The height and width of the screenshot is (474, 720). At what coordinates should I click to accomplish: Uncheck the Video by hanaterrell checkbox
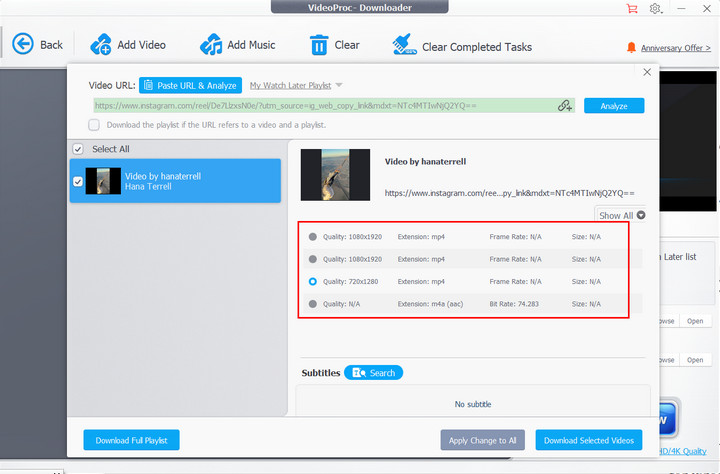pyautogui.click(x=78, y=181)
